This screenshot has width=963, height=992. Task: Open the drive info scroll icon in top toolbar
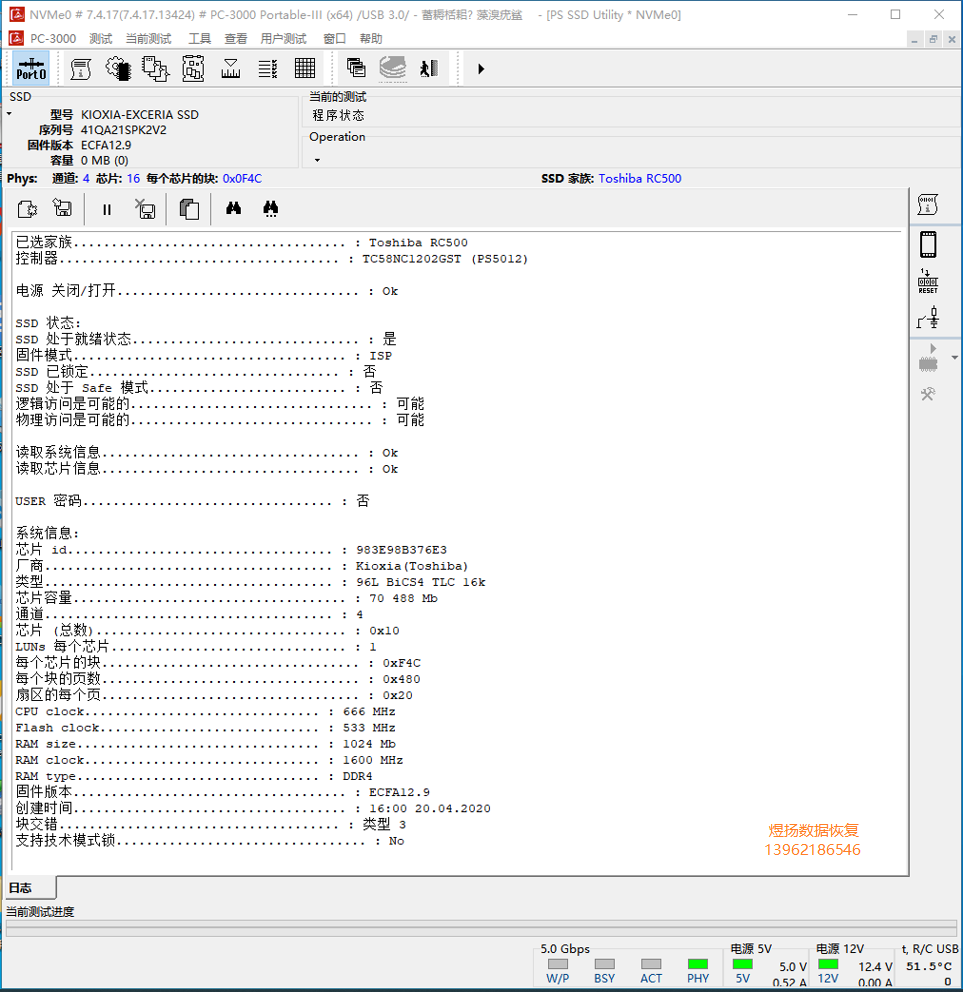point(80,68)
